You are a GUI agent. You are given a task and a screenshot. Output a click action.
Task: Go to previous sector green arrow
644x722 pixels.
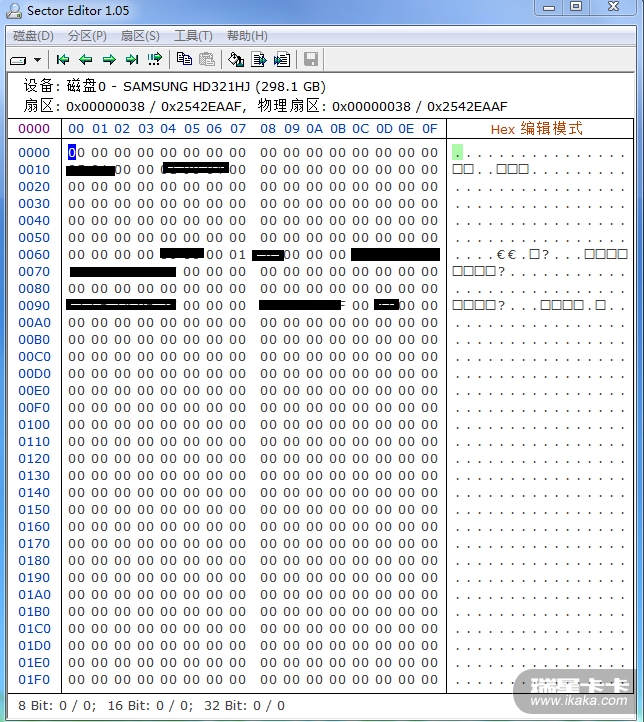coord(86,59)
